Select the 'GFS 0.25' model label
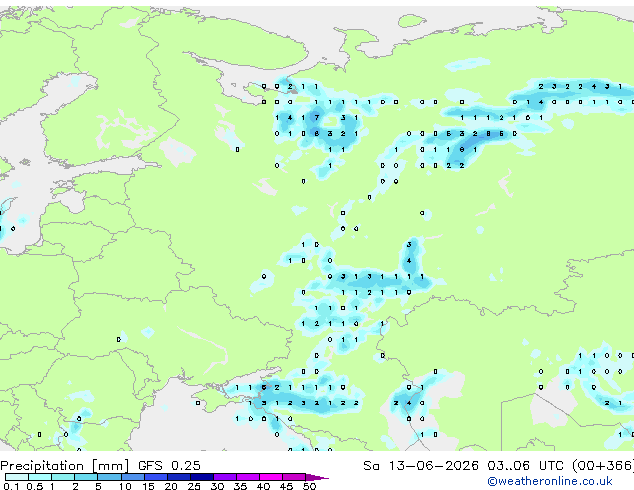Screen dimensions: 634x490 click(x=169, y=466)
